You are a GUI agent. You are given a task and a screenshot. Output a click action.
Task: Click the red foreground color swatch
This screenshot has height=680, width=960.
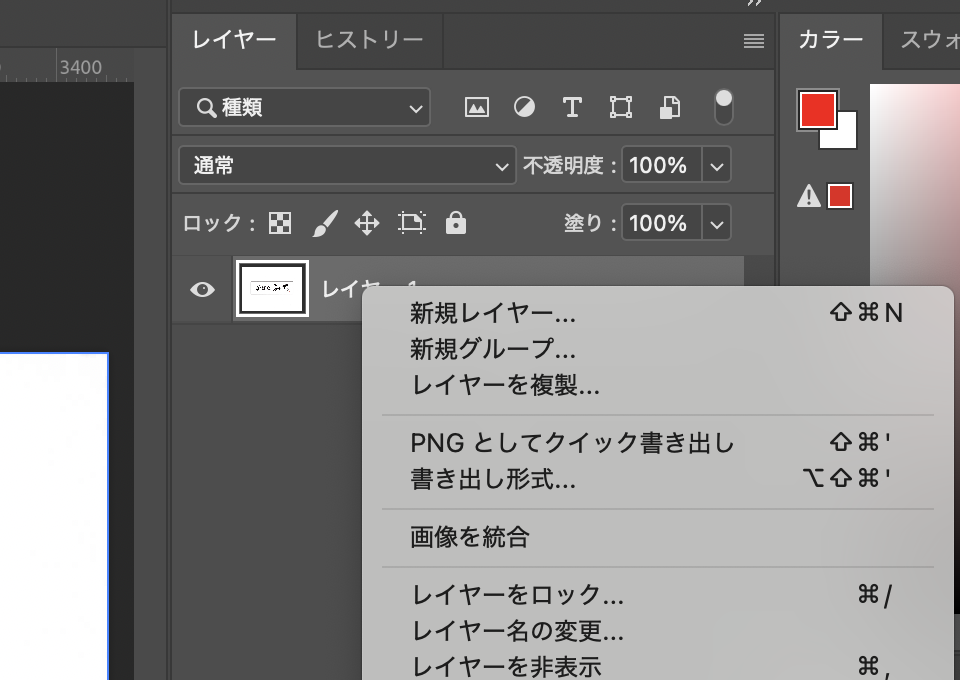point(817,109)
